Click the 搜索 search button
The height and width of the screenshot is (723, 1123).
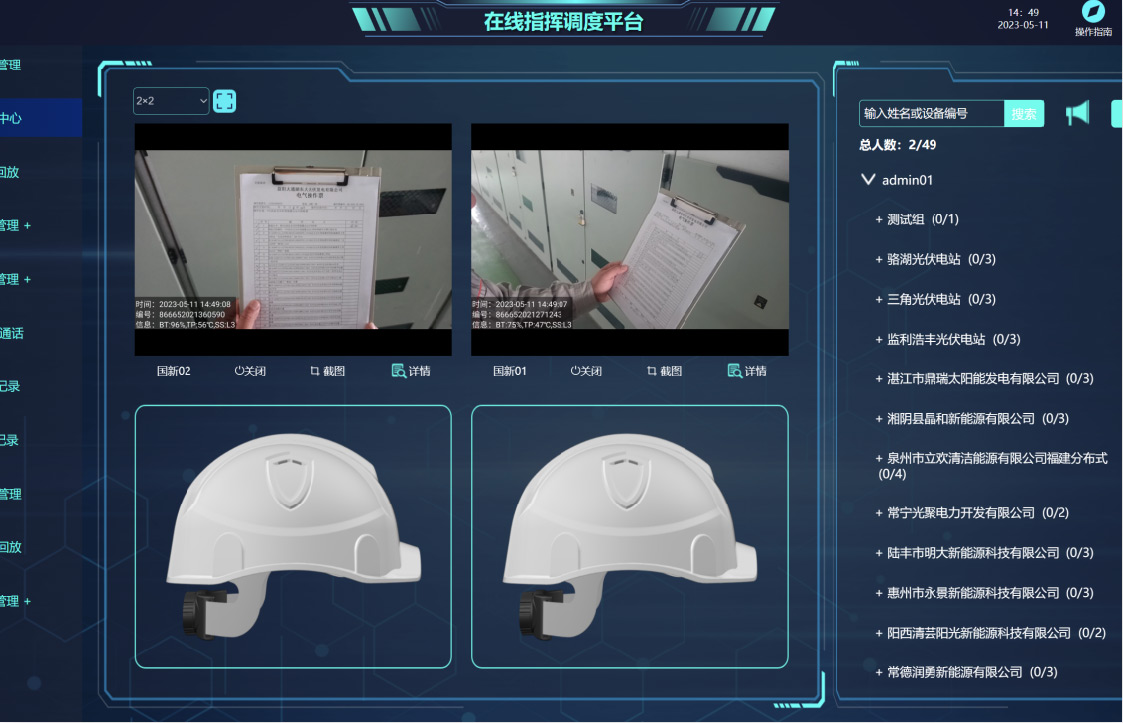(1023, 114)
